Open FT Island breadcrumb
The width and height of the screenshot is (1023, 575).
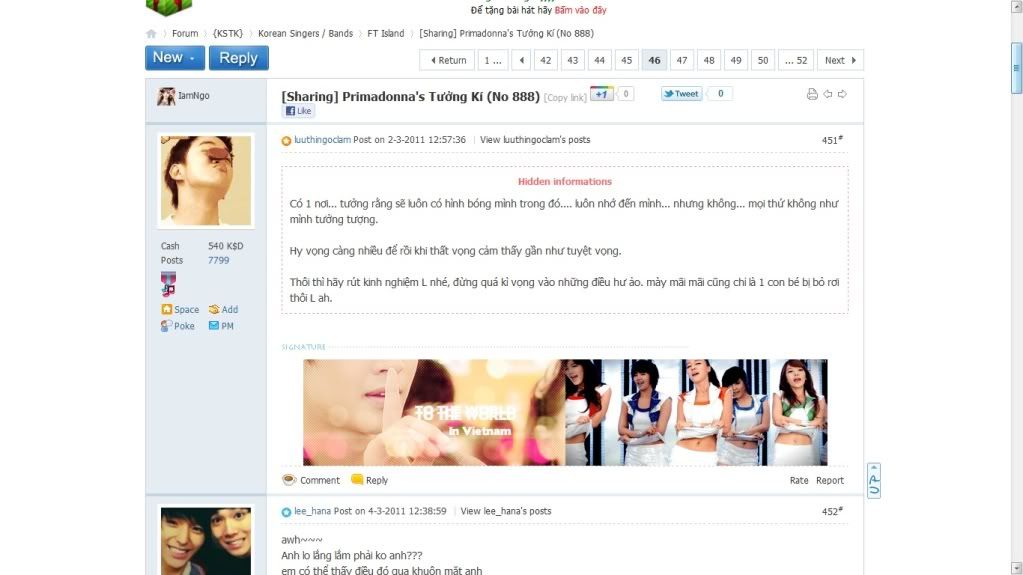coord(386,33)
